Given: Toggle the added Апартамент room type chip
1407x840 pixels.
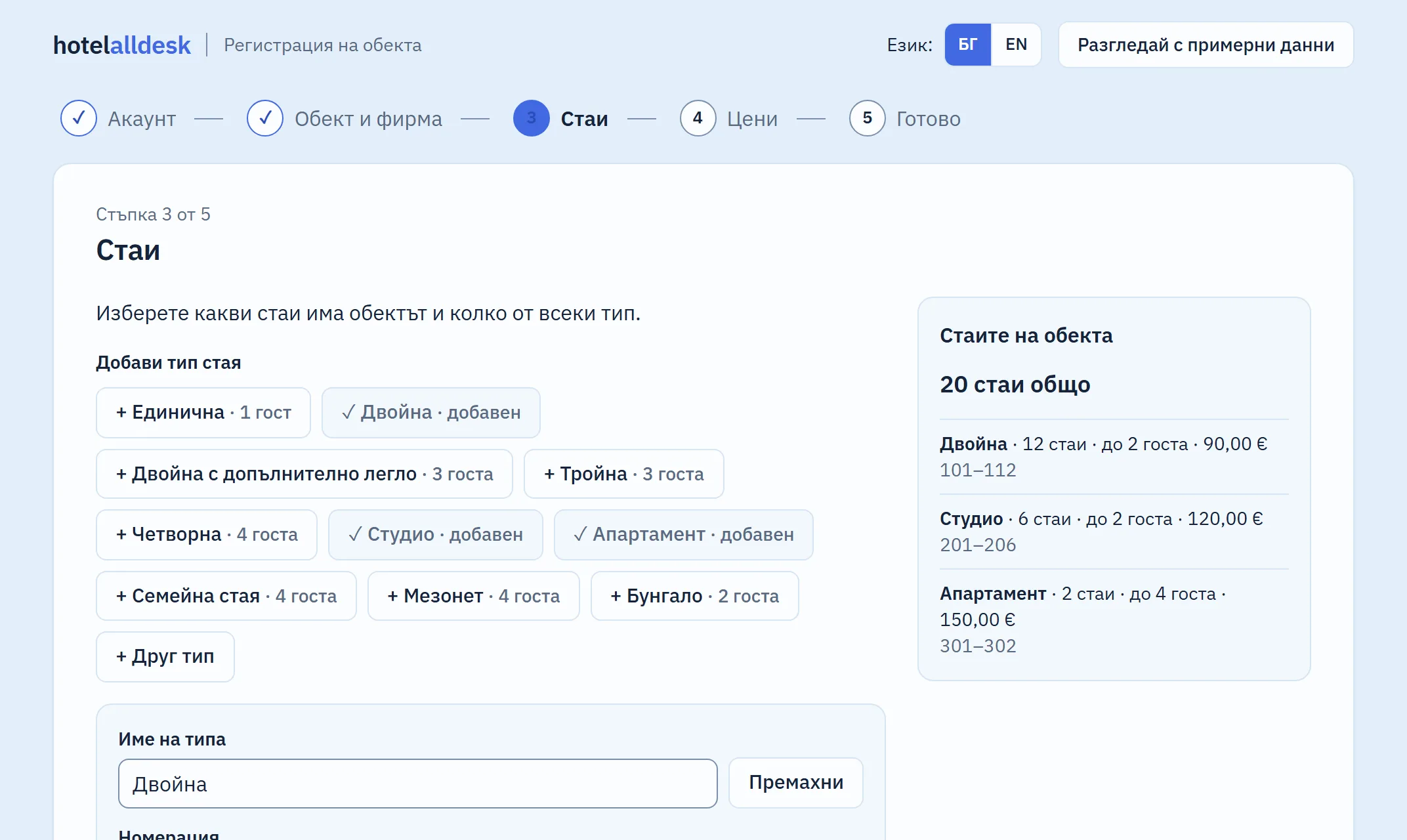Looking at the screenshot, I should (684, 535).
